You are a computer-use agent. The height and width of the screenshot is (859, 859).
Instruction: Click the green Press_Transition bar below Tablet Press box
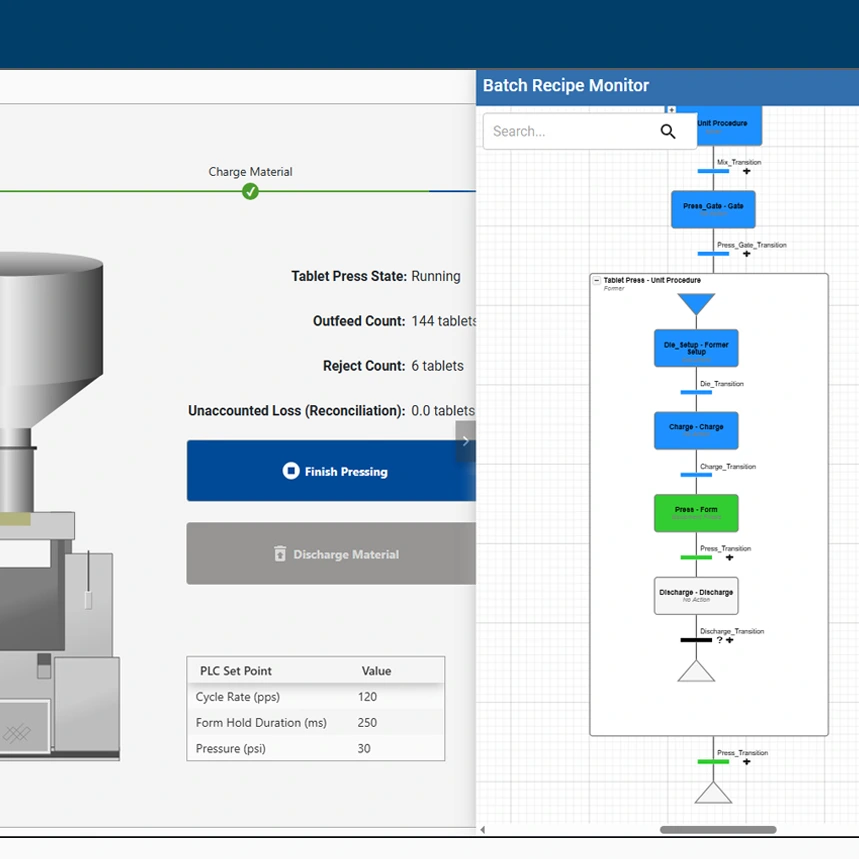tap(713, 761)
